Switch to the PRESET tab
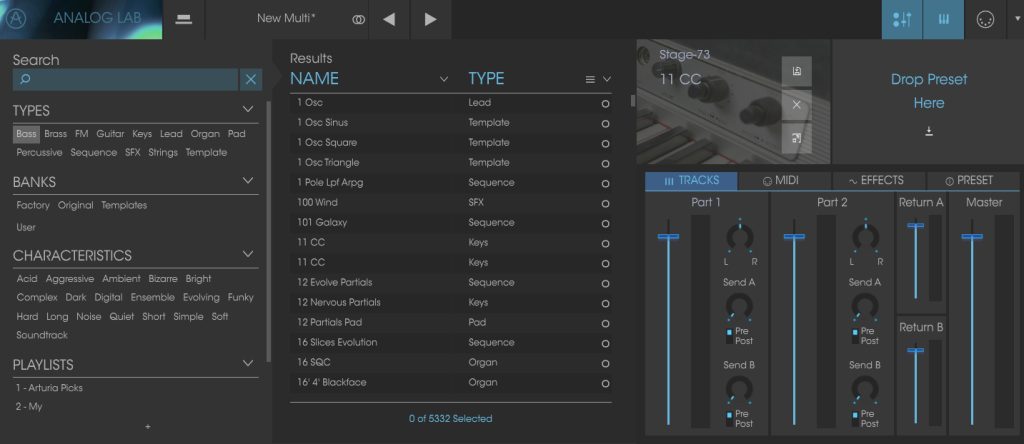The width and height of the screenshot is (1024, 444). point(972,181)
